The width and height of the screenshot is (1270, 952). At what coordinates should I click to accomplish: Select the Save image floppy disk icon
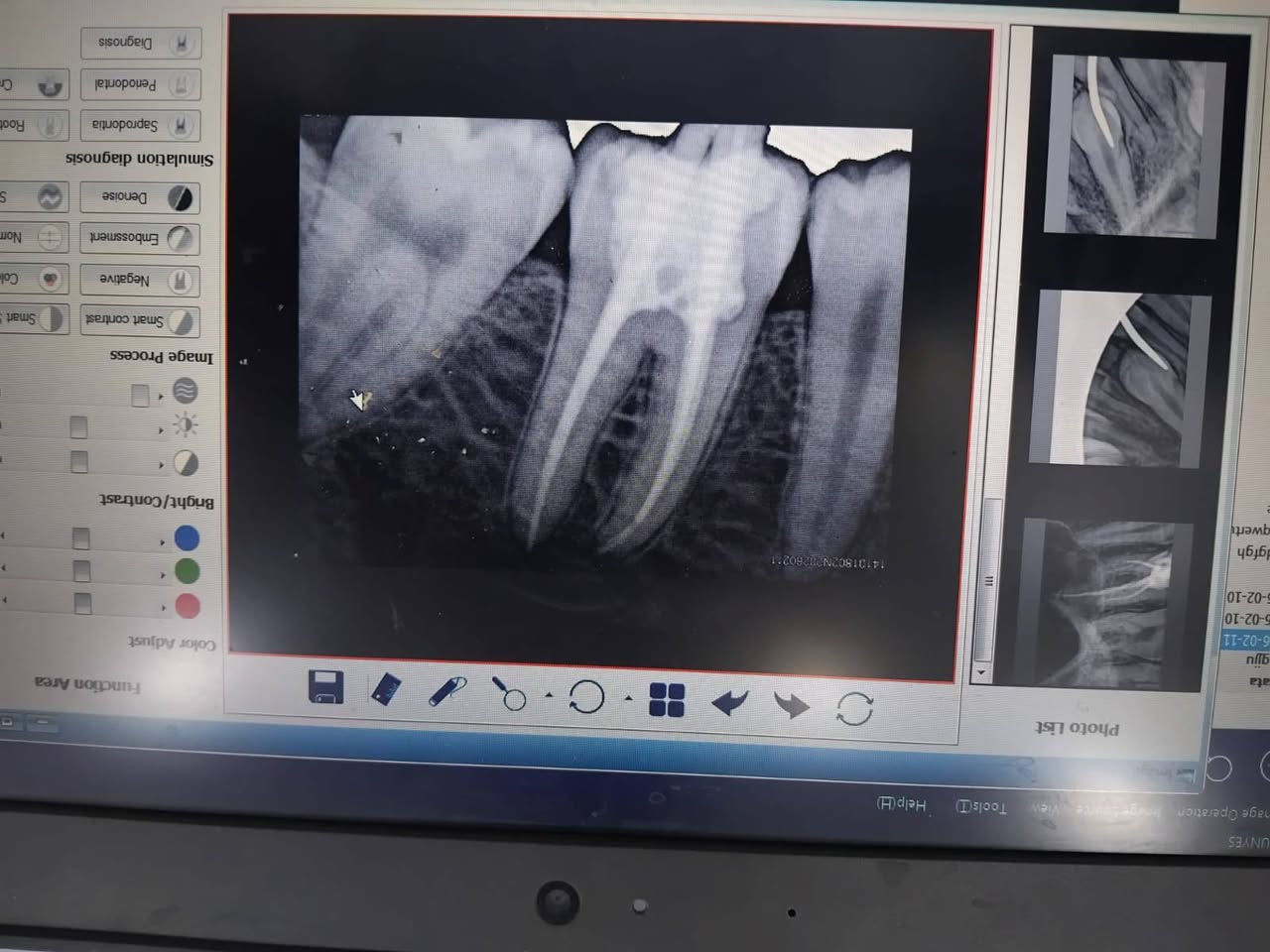click(325, 687)
